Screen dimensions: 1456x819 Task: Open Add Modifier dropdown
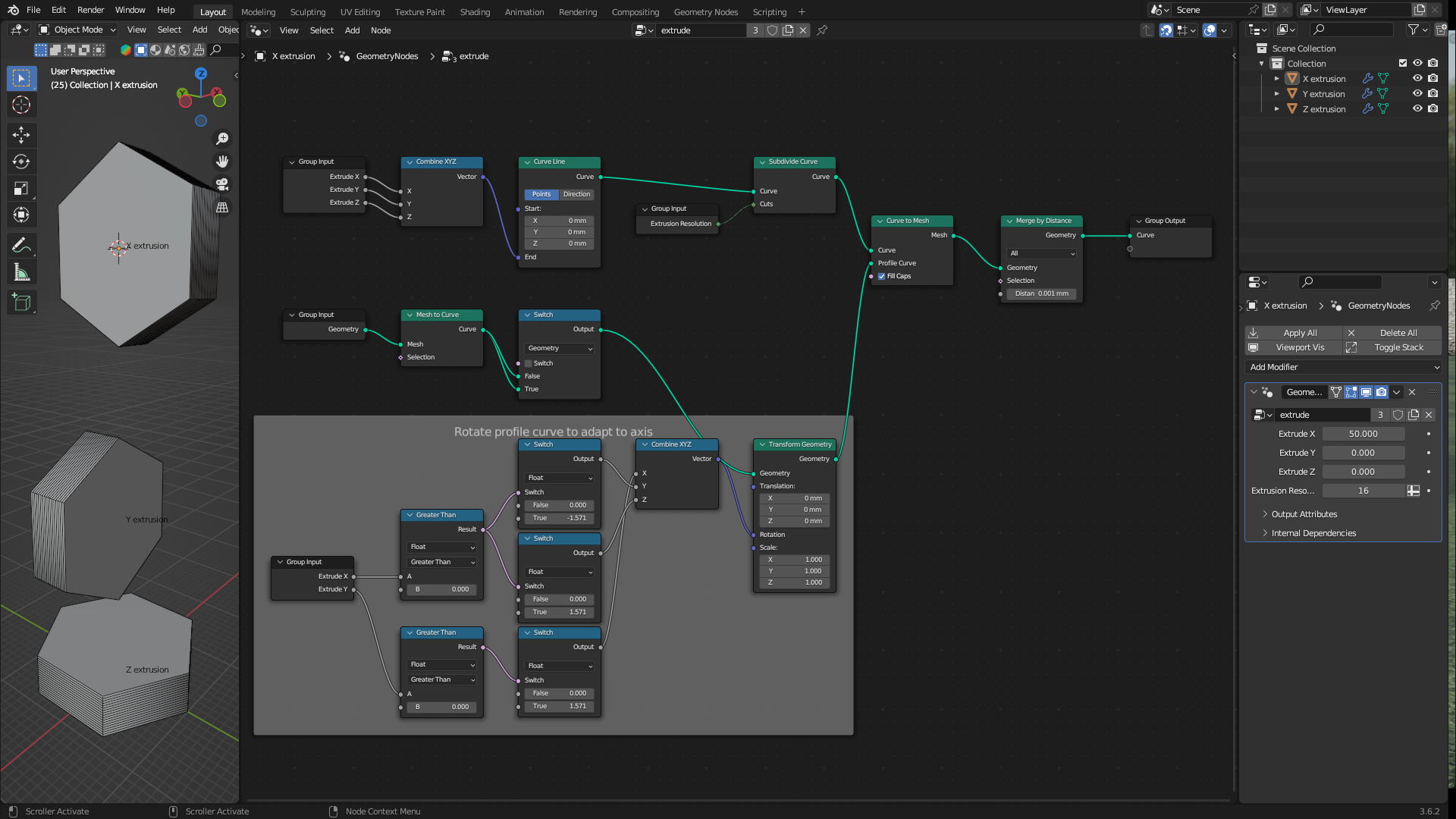1343,367
